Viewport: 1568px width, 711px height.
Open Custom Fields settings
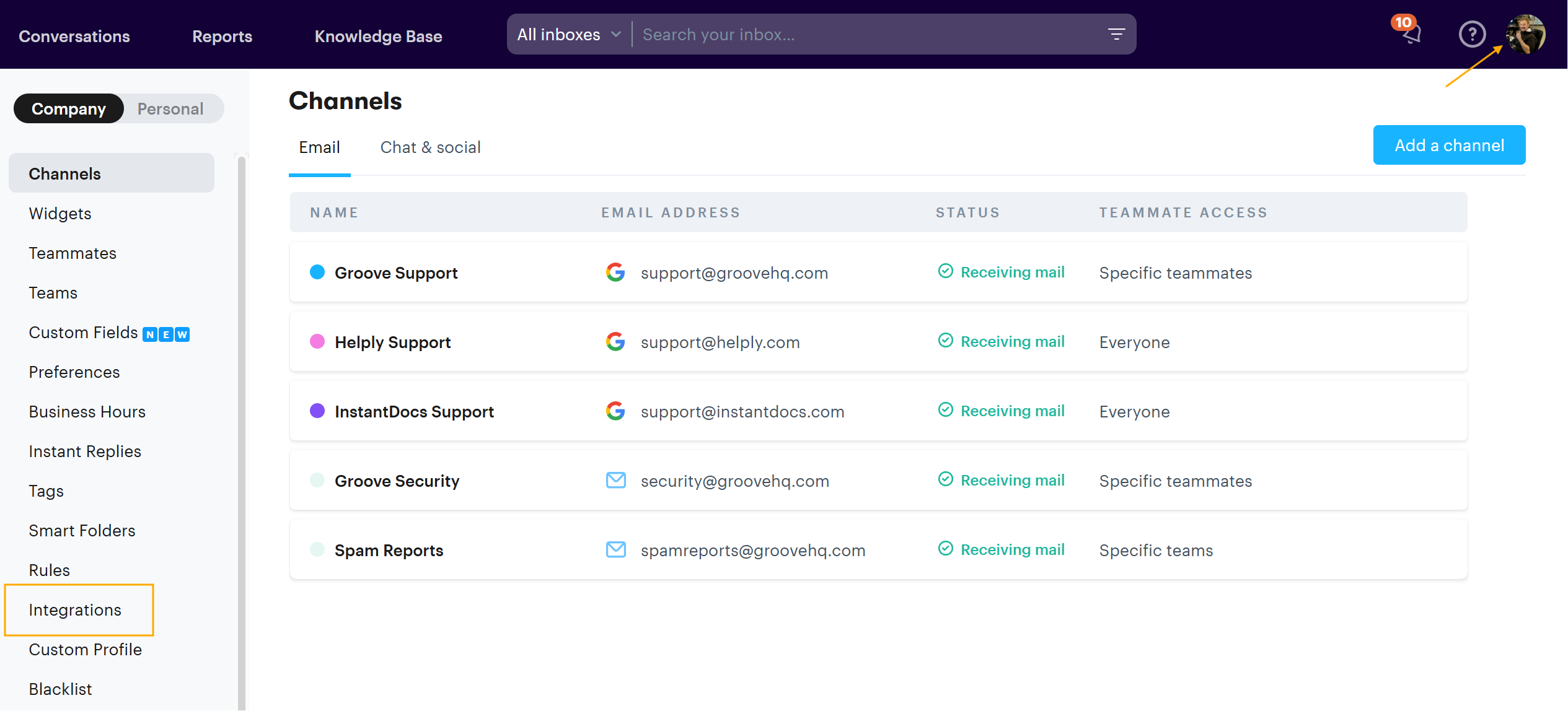83,332
